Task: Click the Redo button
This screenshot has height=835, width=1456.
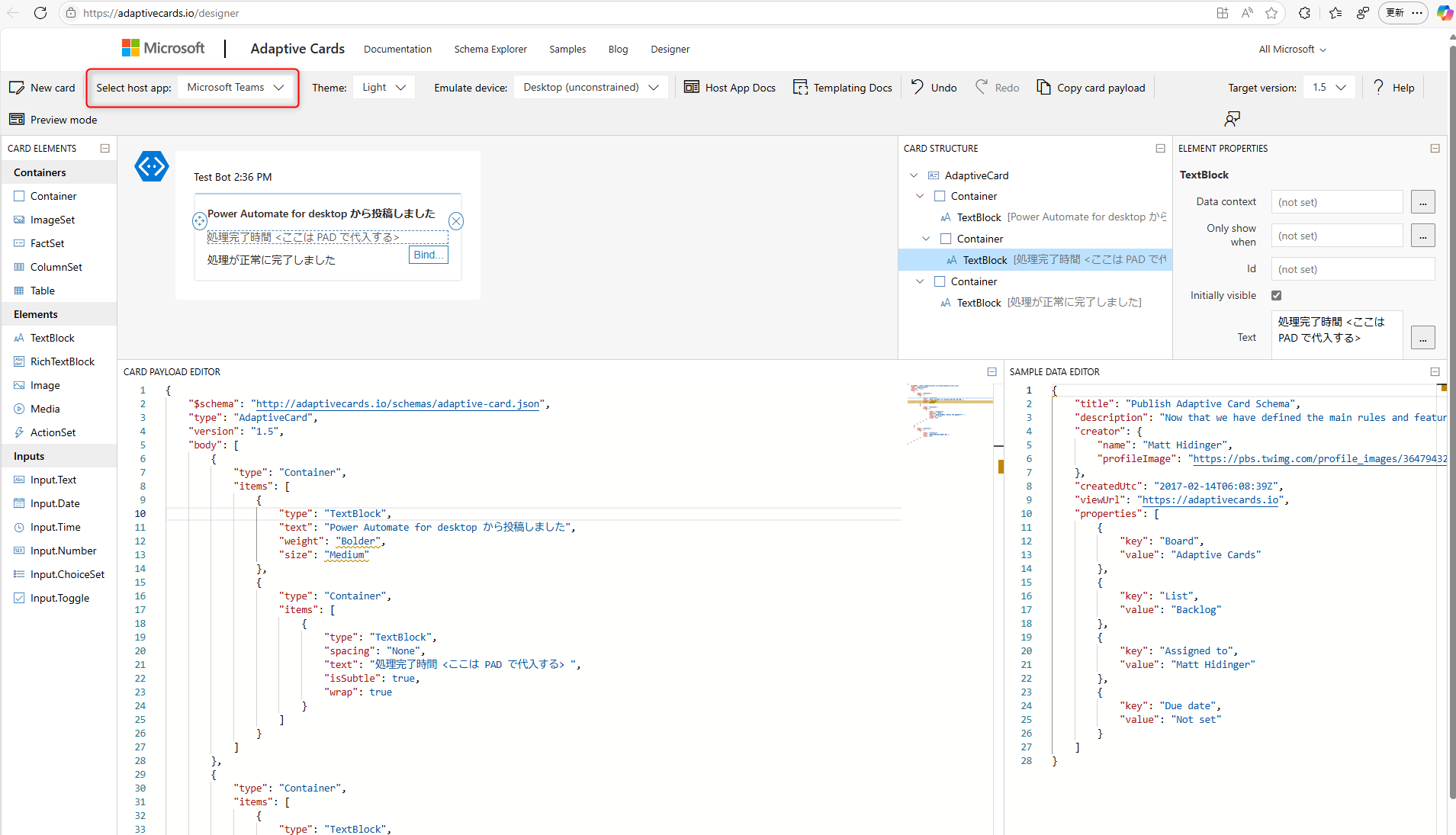Action: click(x=998, y=88)
